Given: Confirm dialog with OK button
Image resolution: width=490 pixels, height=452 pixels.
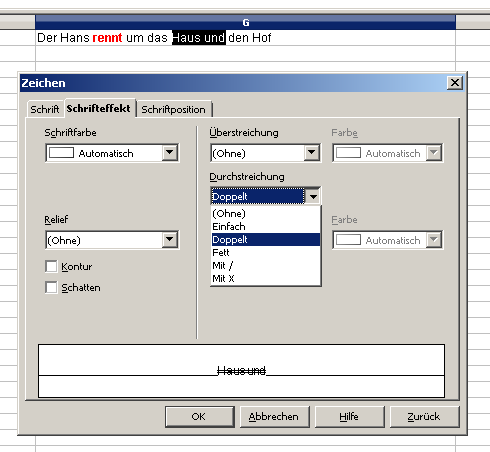Looking at the screenshot, I should pos(200,416).
